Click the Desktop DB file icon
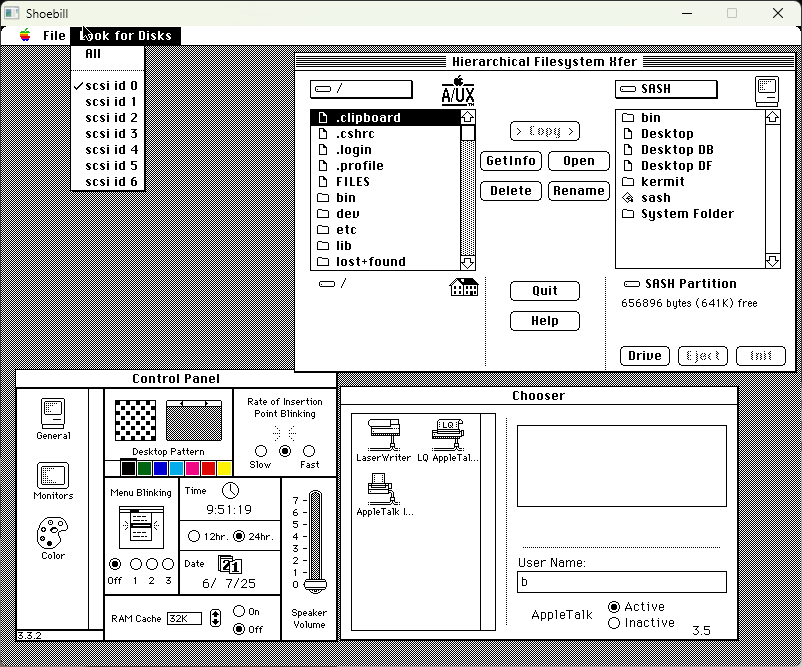Screen dimensions: 802x667 [628, 150]
